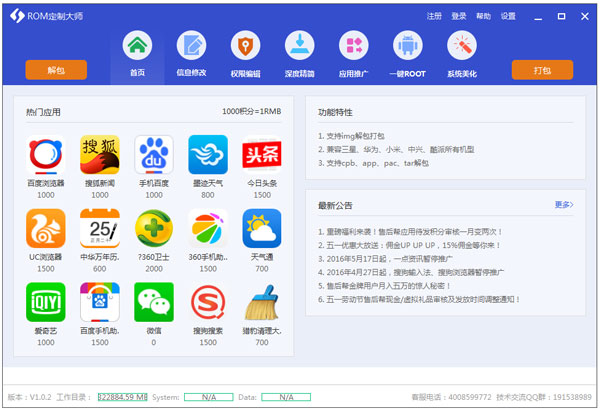This screenshot has height=410, width=600.
Task: Open announcement about 五一优惠大放送
Action: 409,245
